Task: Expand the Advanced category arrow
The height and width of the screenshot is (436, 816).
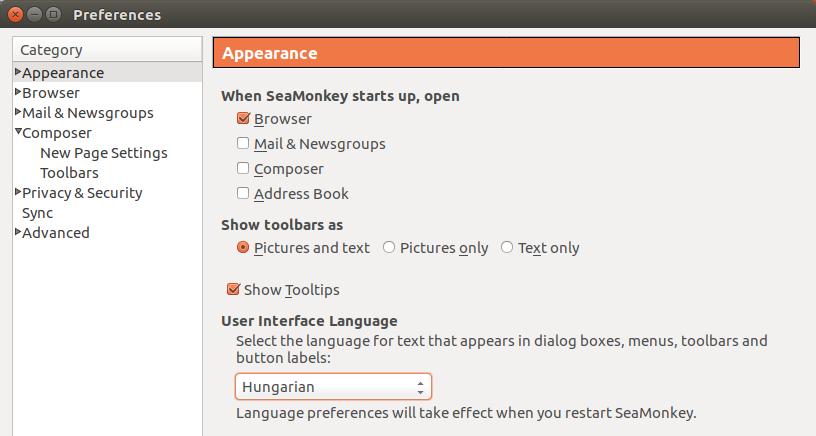Action: click(x=18, y=232)
